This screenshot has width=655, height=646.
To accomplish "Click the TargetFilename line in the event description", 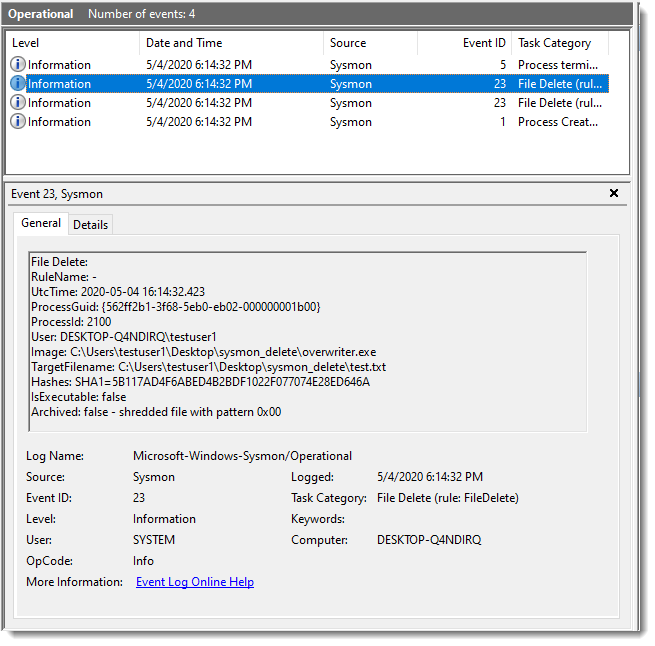I will 208,367.
